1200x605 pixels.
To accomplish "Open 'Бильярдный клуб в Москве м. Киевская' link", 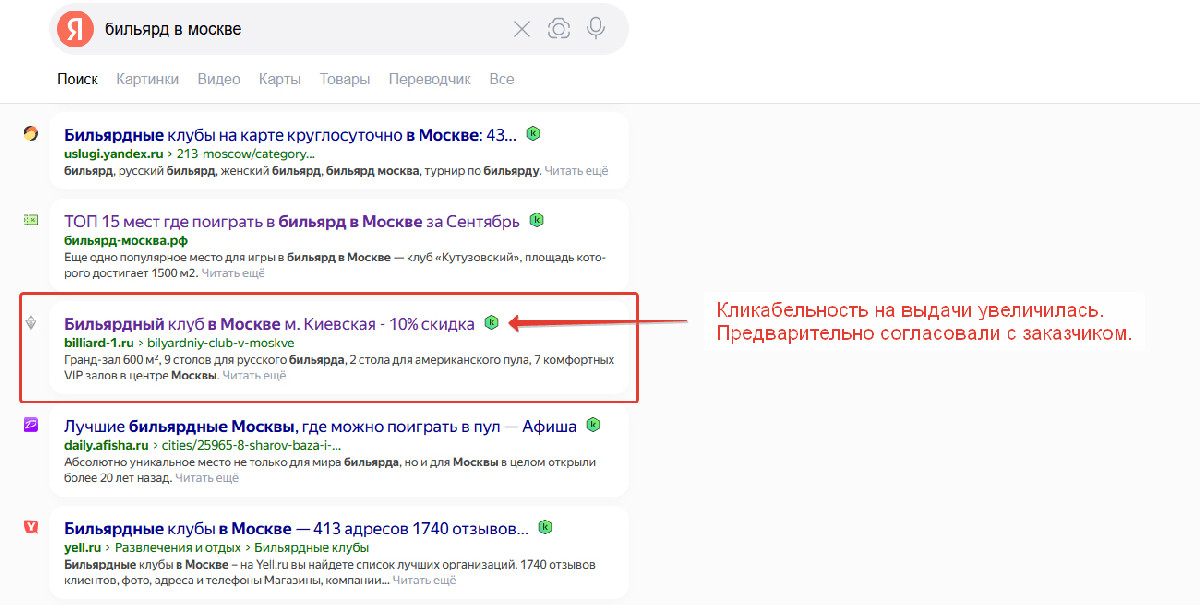I will point(269,324).
